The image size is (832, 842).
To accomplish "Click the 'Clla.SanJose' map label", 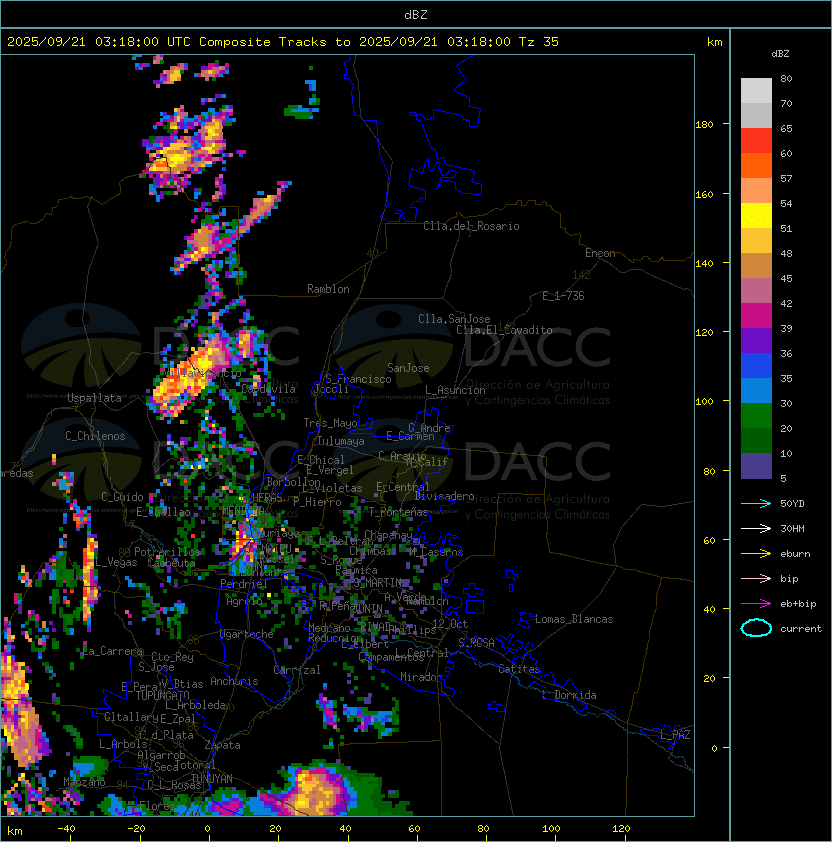I will coord(454,319).
